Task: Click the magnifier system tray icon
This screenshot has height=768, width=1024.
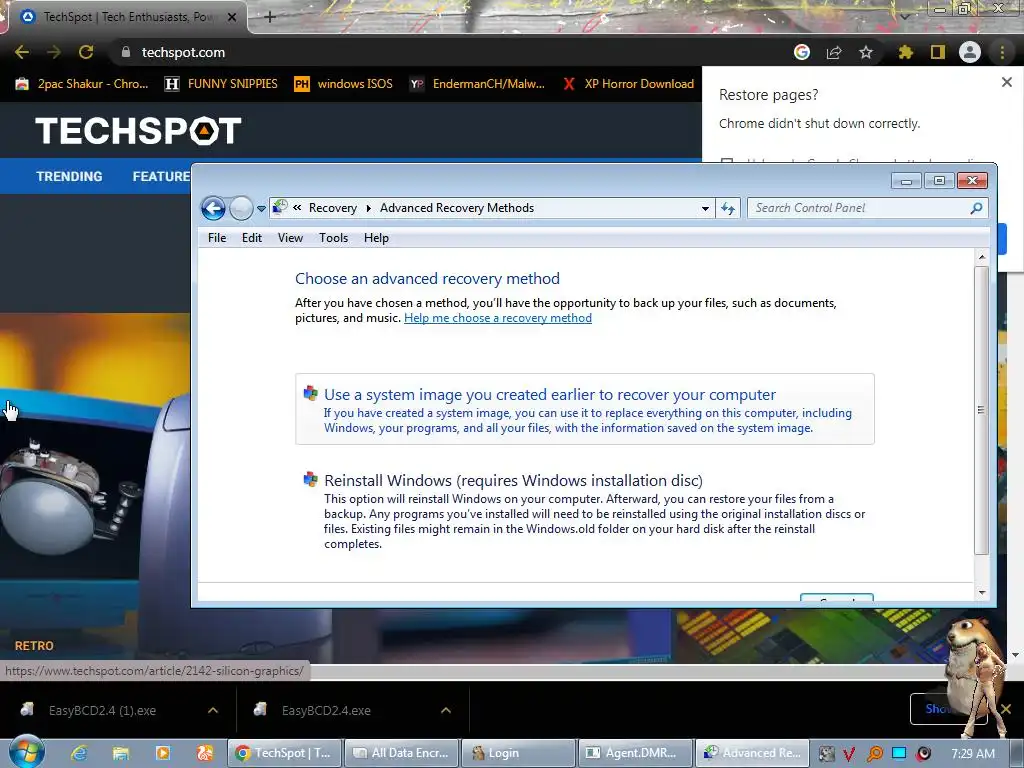Action: pos(874,754)
